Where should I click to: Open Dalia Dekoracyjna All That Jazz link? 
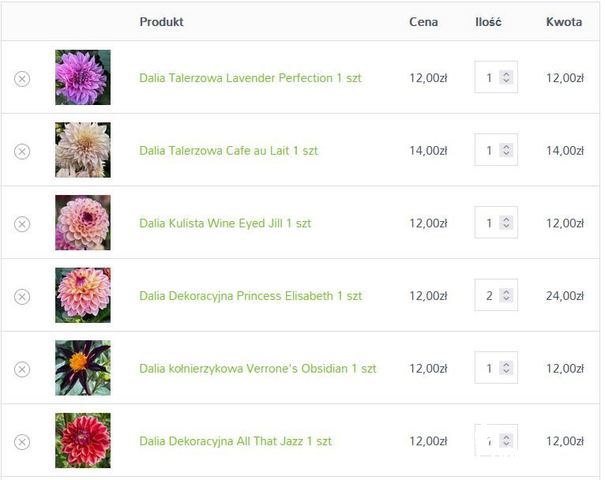click(x=235, y=441)
